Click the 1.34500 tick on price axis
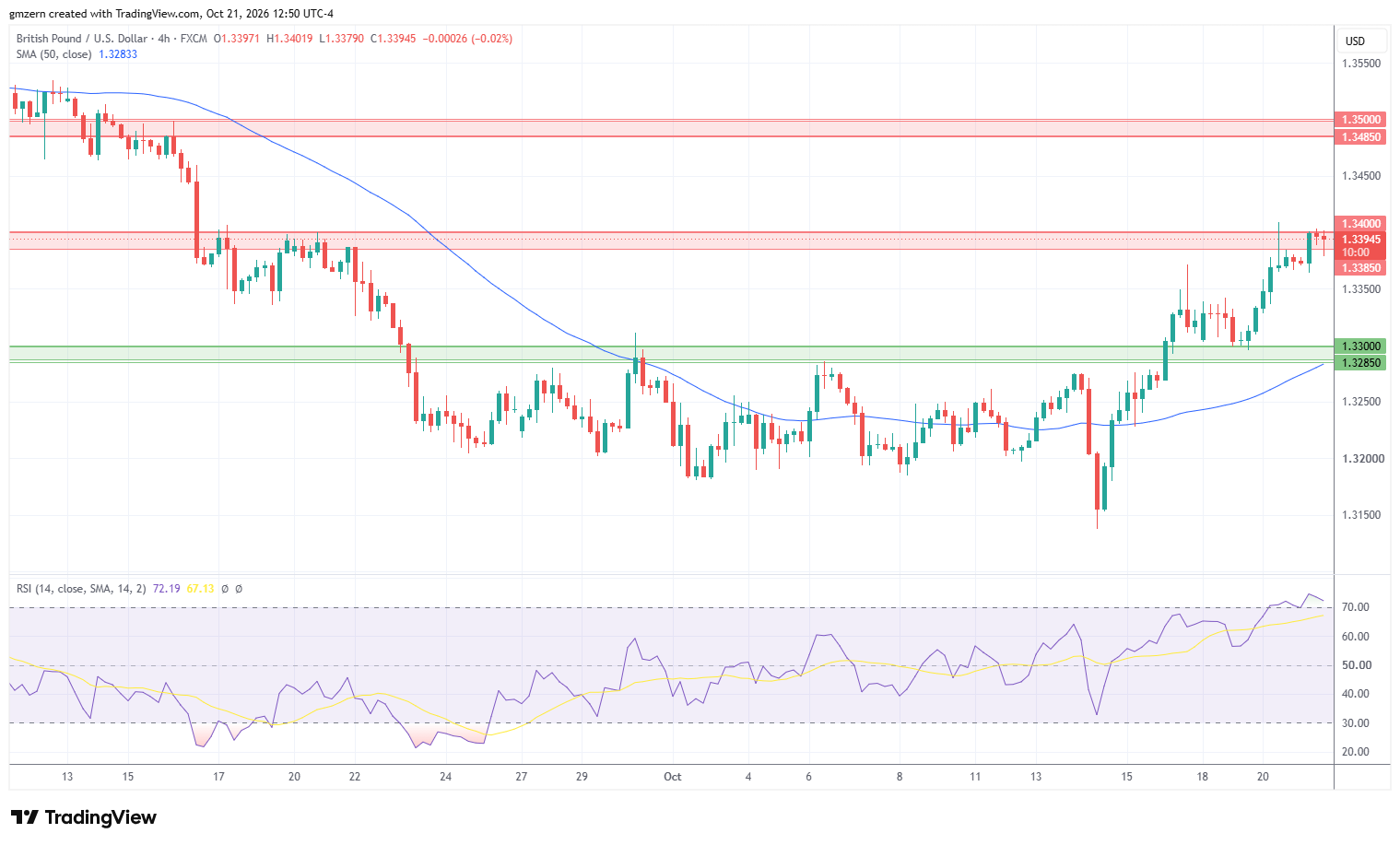This screenshot has width=1400, height=845. pos(1361,176)
